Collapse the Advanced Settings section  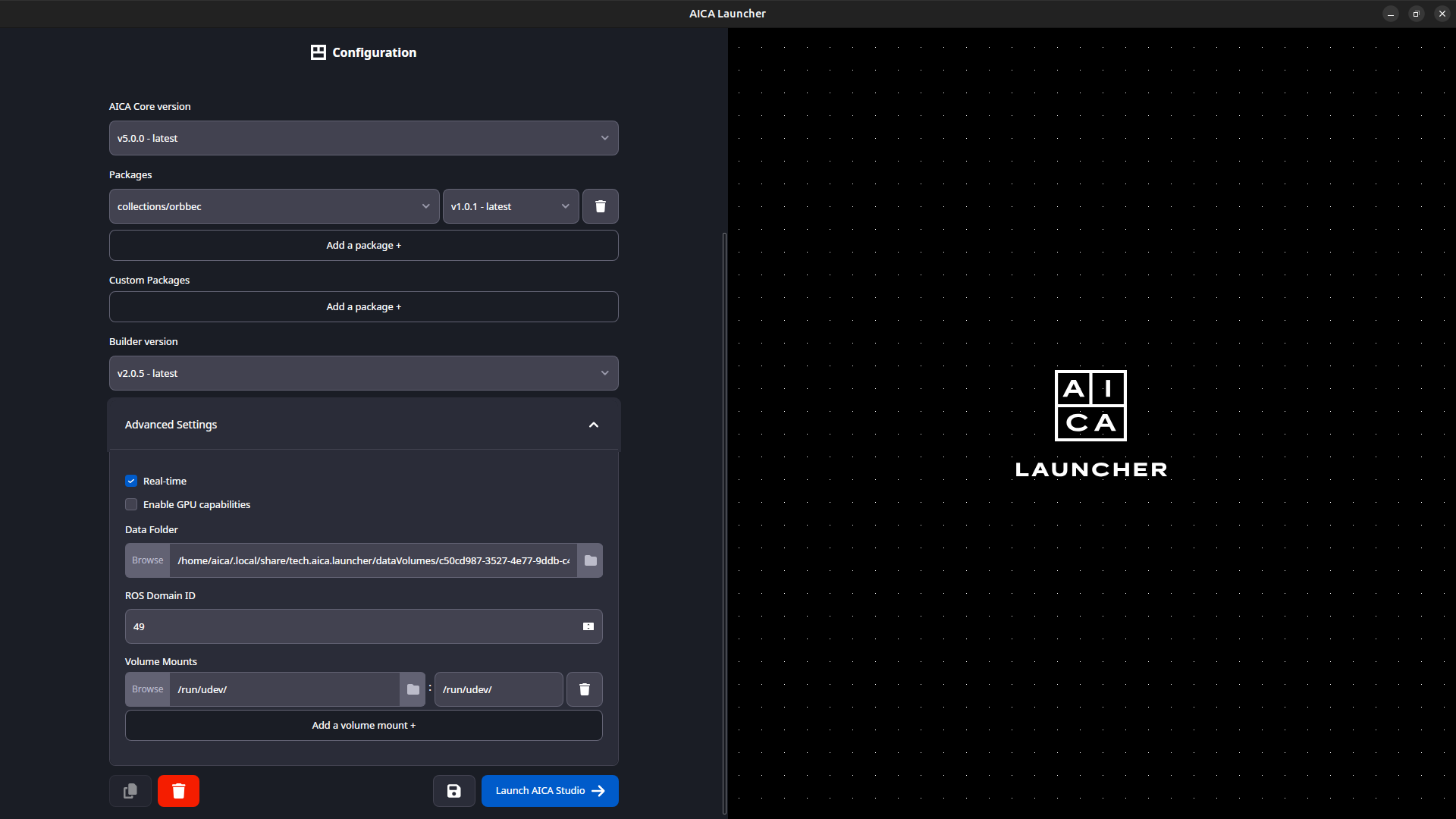point(593,425)
